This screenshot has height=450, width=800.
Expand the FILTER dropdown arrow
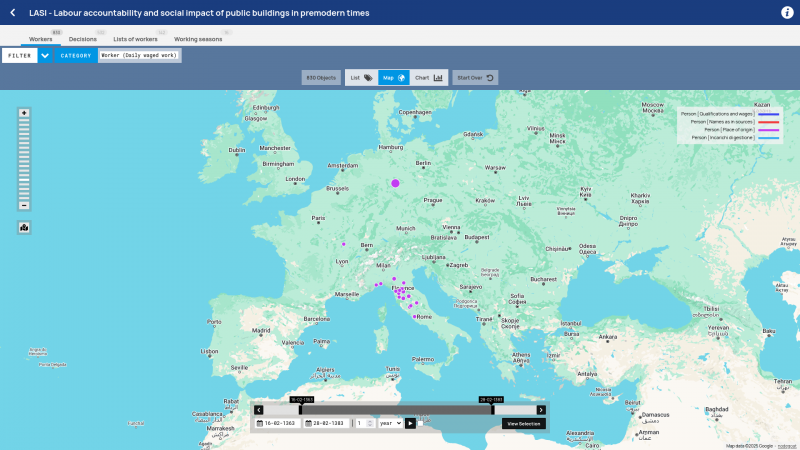(x=45, y=56)
